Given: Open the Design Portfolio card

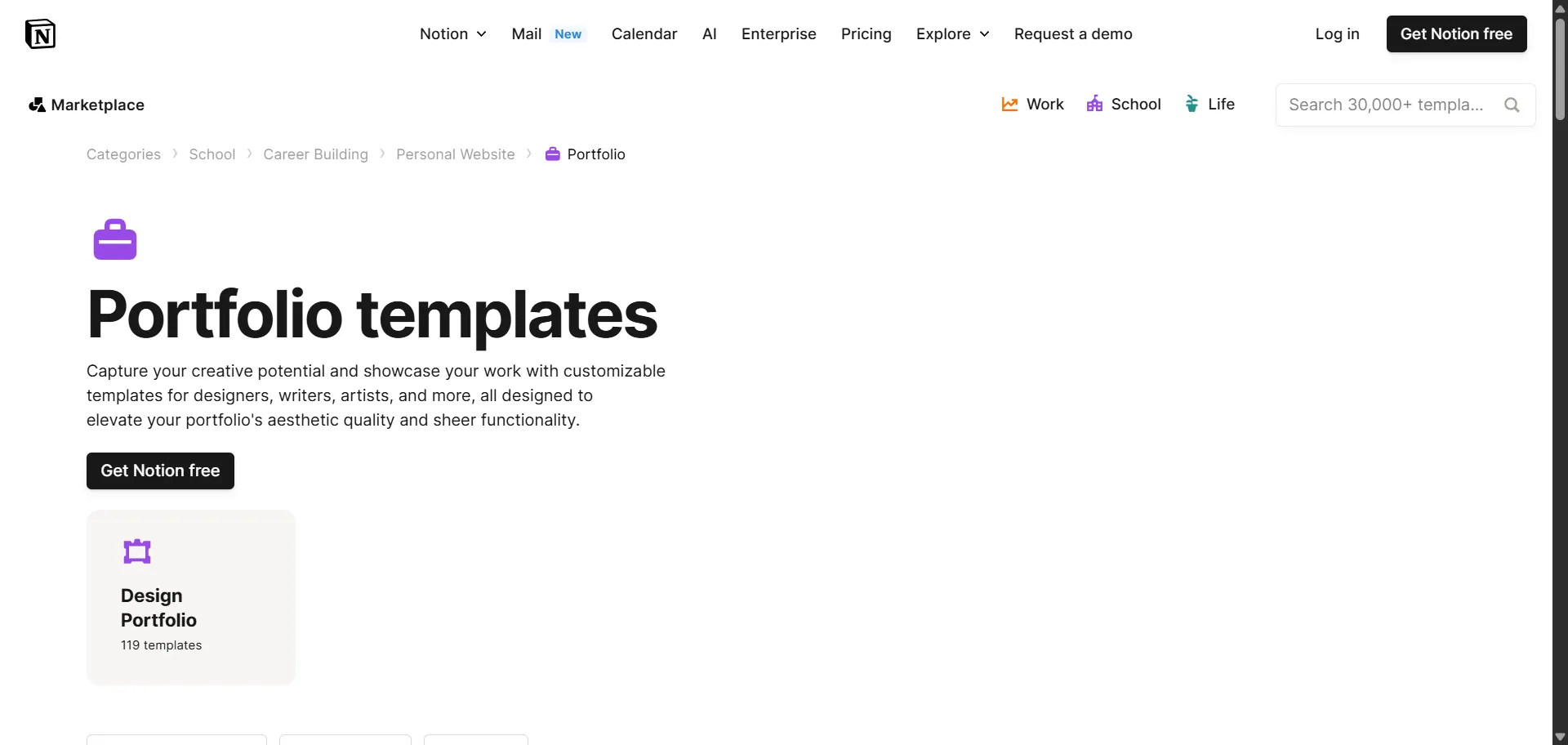Looking at the screenshot, I should pyautogui.click(x=191, y=597).
